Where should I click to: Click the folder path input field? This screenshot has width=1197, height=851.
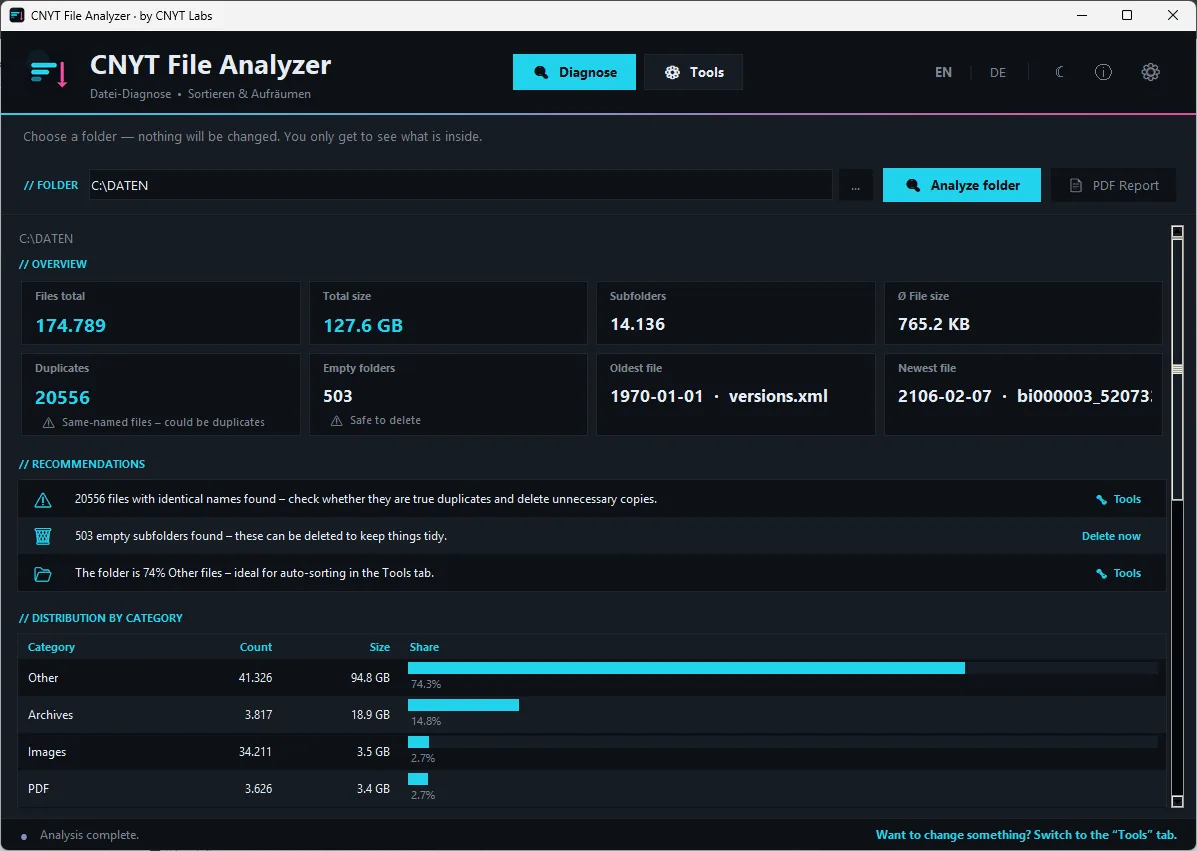pyautogui.click(x=460, y=185)
